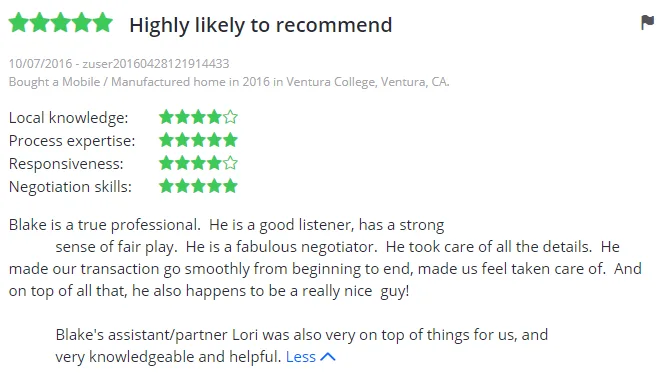Click the Negotiation skills label

(x=70, y=187)
